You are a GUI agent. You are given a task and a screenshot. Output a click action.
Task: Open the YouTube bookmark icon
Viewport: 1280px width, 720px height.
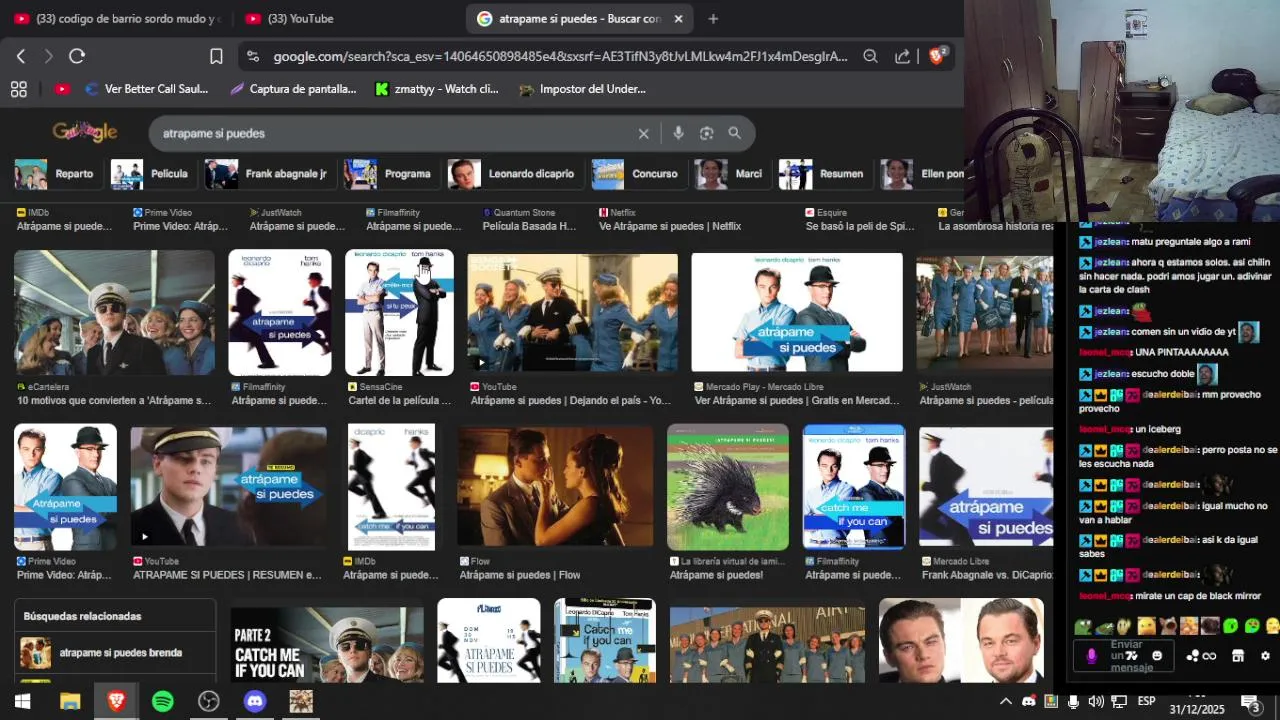(62, 89)
